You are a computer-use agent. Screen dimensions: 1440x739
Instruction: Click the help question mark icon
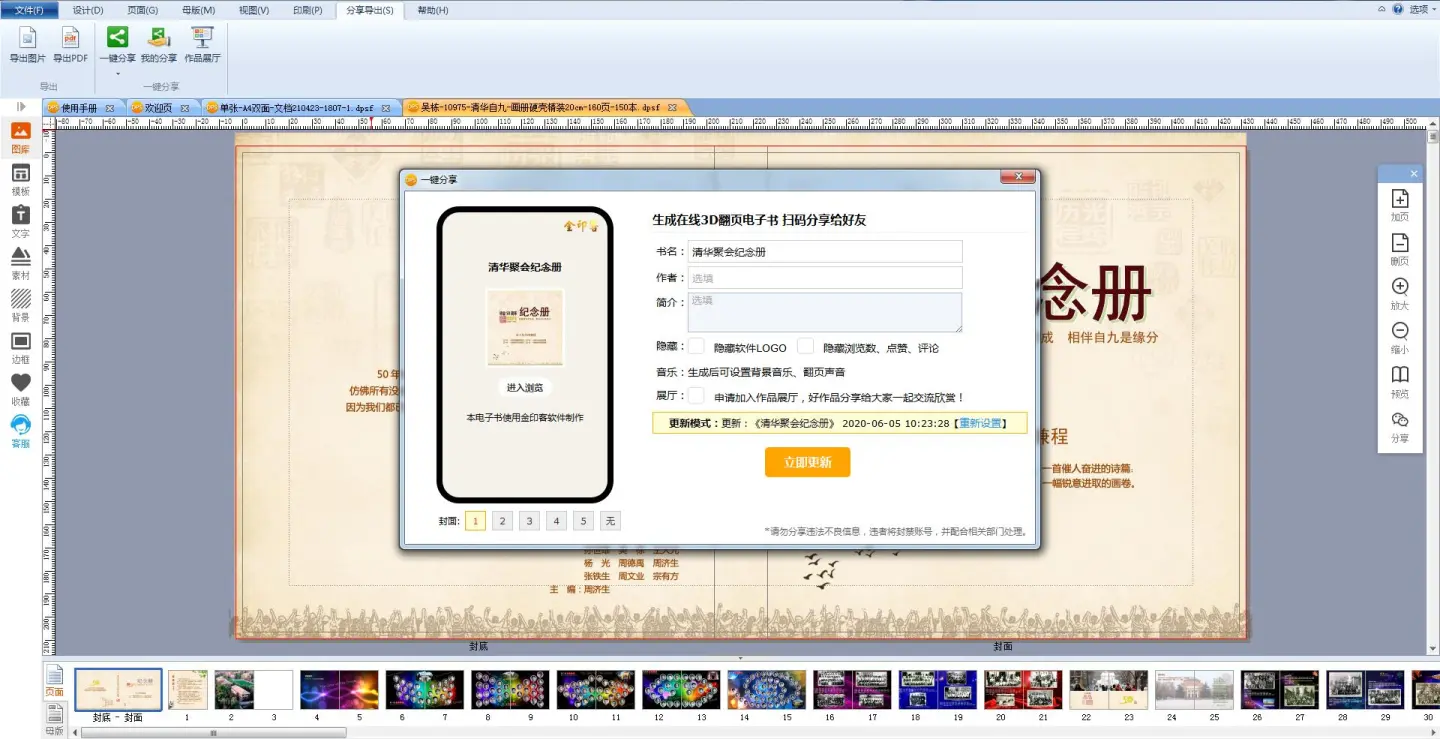(x=1398, y=9)
